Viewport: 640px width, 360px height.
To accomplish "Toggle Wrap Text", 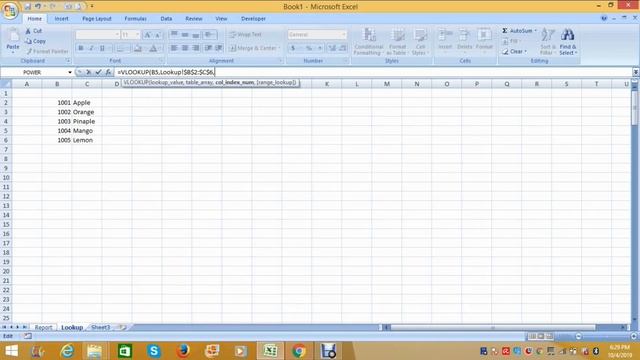I will pyautogui.click(x=245, y=35).
